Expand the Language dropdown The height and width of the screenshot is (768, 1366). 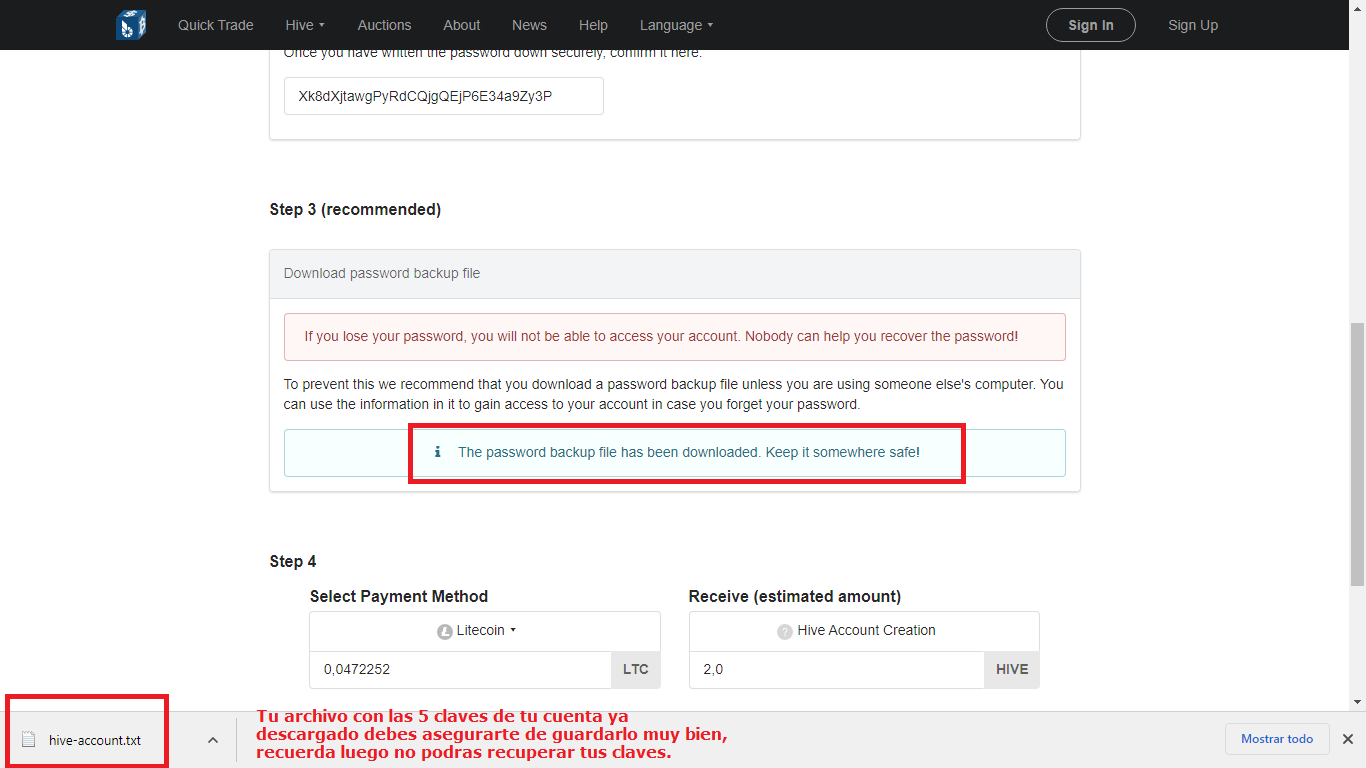(x=677, y=25)
